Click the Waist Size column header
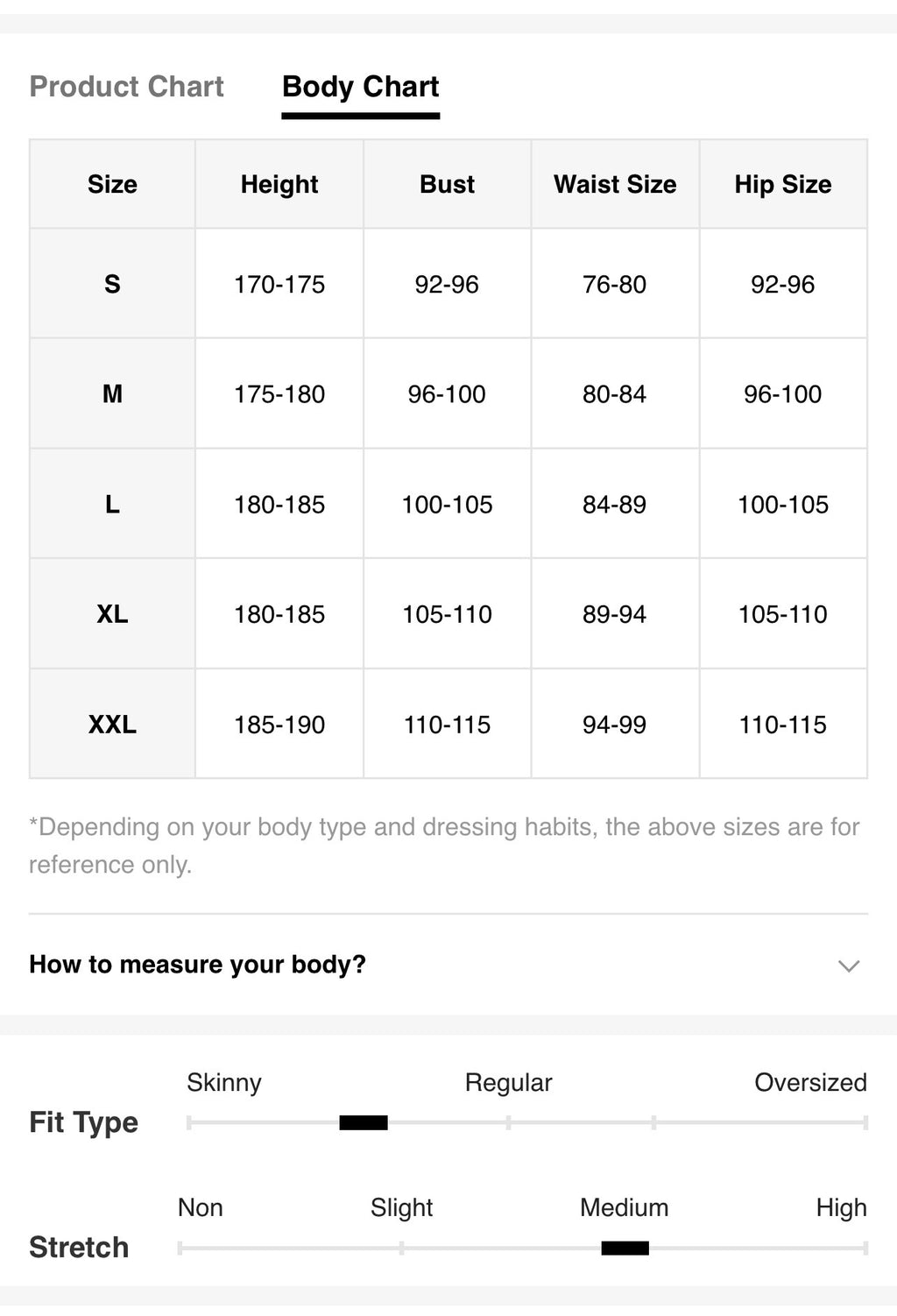 coord(615,184)
